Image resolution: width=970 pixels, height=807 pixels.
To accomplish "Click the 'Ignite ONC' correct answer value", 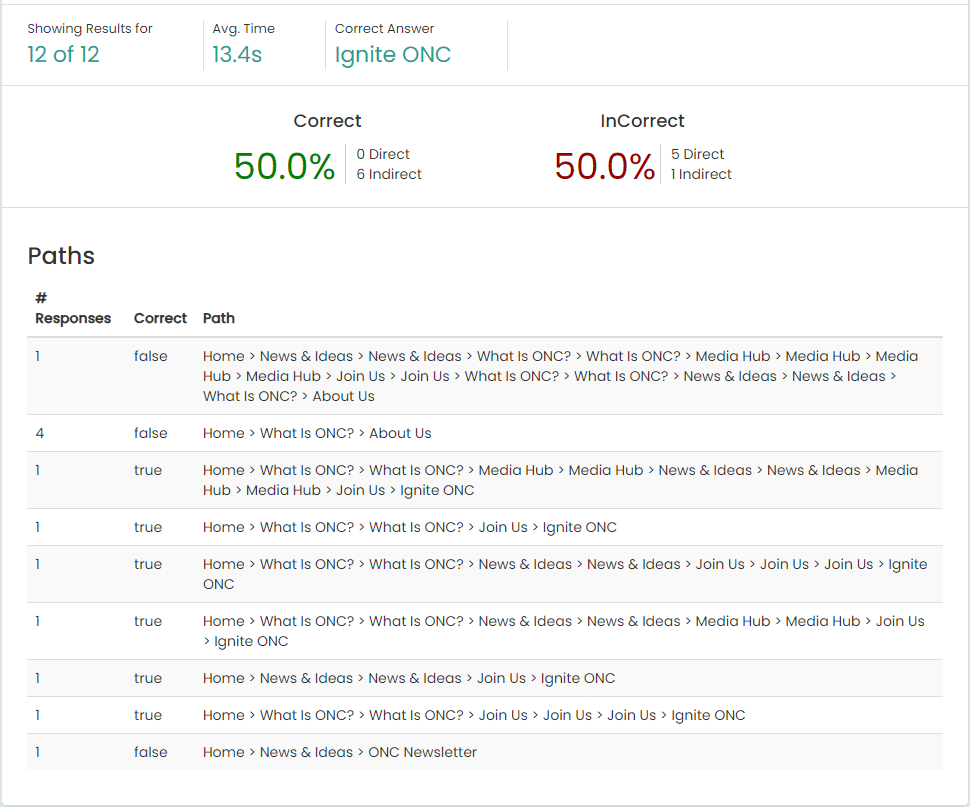I will (x=393, y=54).
